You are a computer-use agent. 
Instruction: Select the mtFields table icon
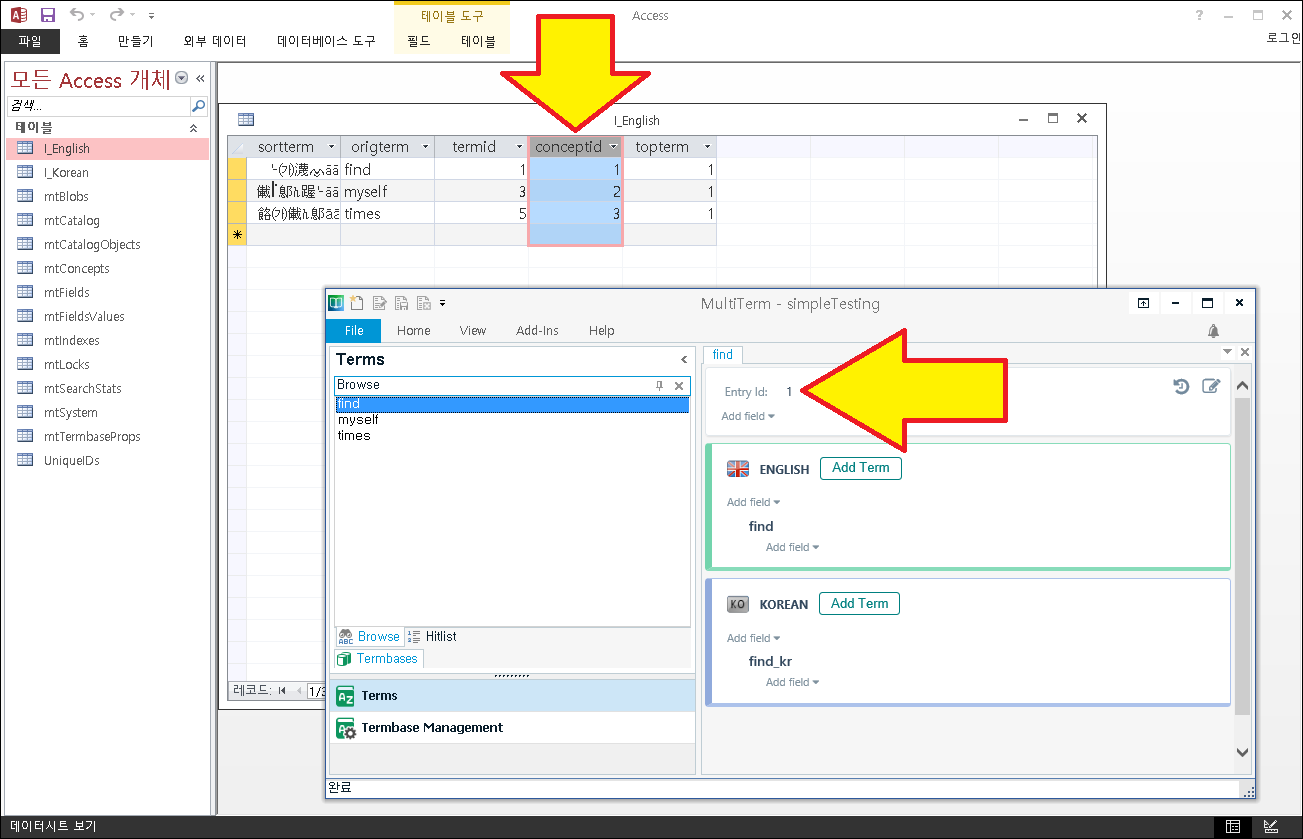(x=26, y=292)
